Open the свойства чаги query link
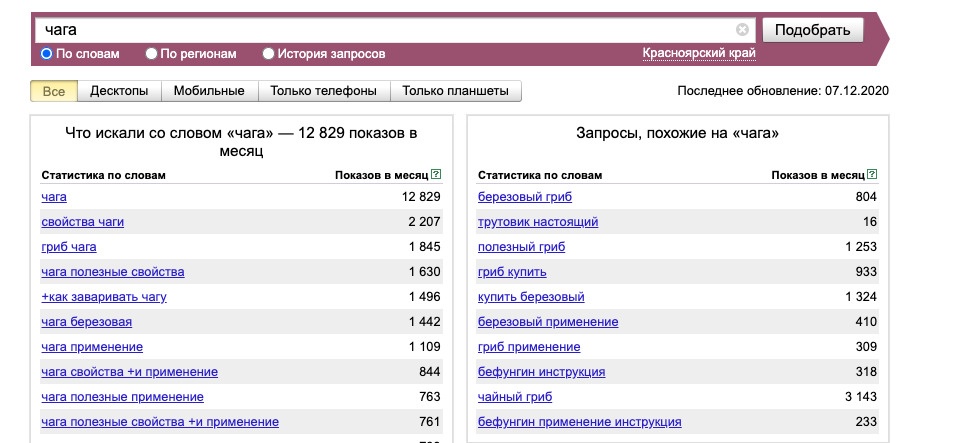Screen dimensions: 954x443 [83, 222]
